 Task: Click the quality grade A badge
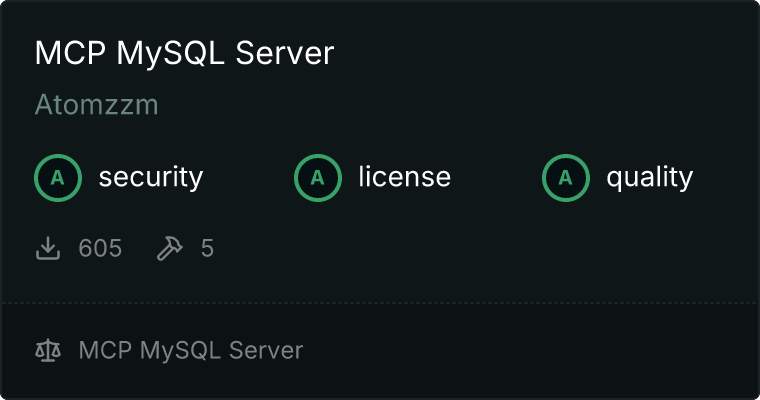click(566, 178)
